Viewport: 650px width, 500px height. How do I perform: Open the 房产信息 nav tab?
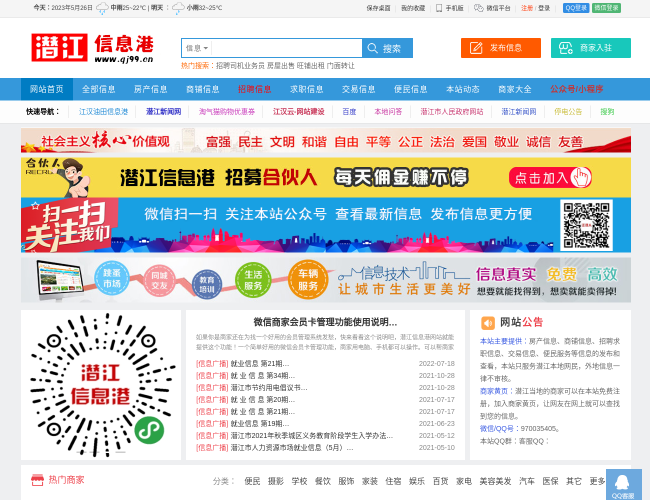[150, 89]
